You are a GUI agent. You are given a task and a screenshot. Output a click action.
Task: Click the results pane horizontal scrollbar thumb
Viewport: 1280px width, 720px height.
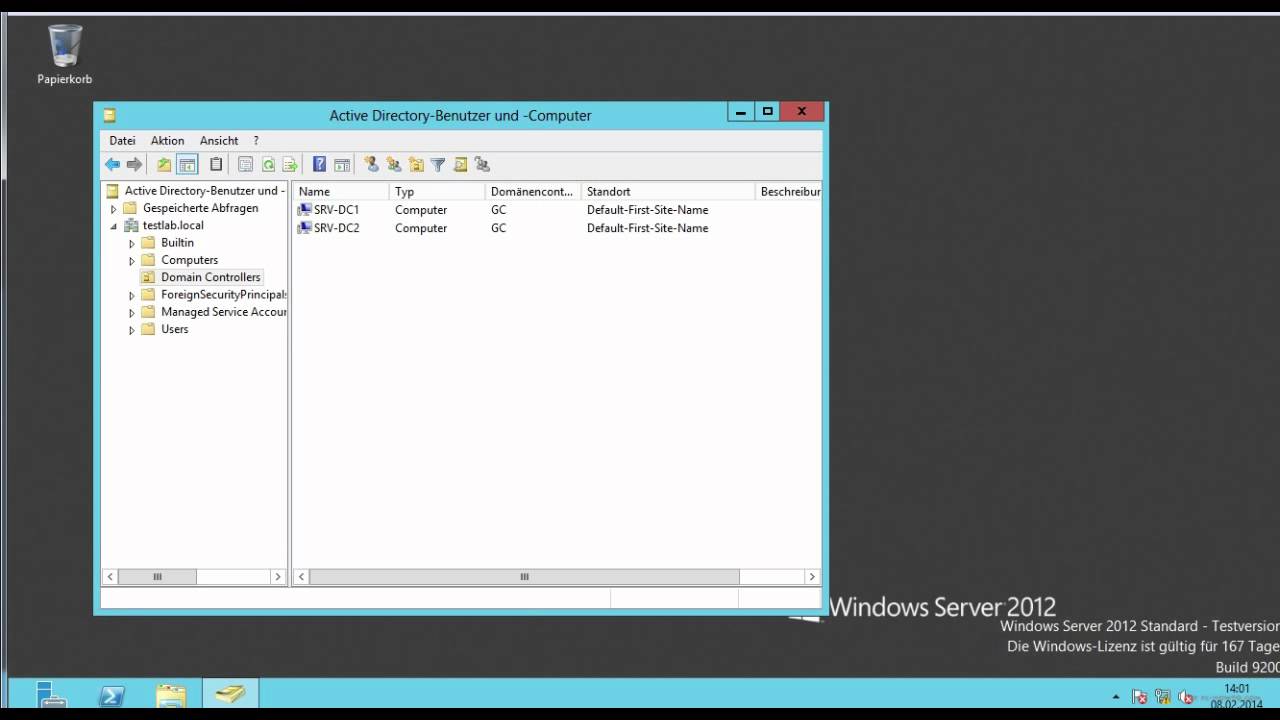click(x=524, y=577)
